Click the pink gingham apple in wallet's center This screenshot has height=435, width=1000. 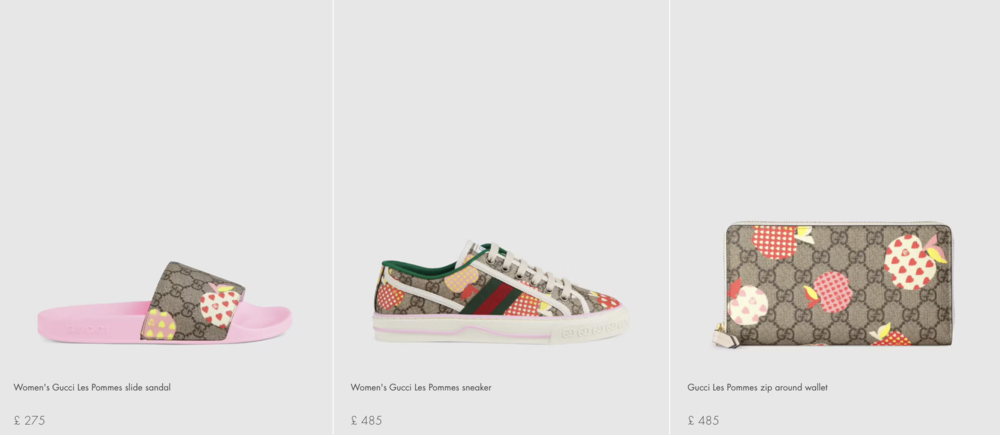(832, 291)
